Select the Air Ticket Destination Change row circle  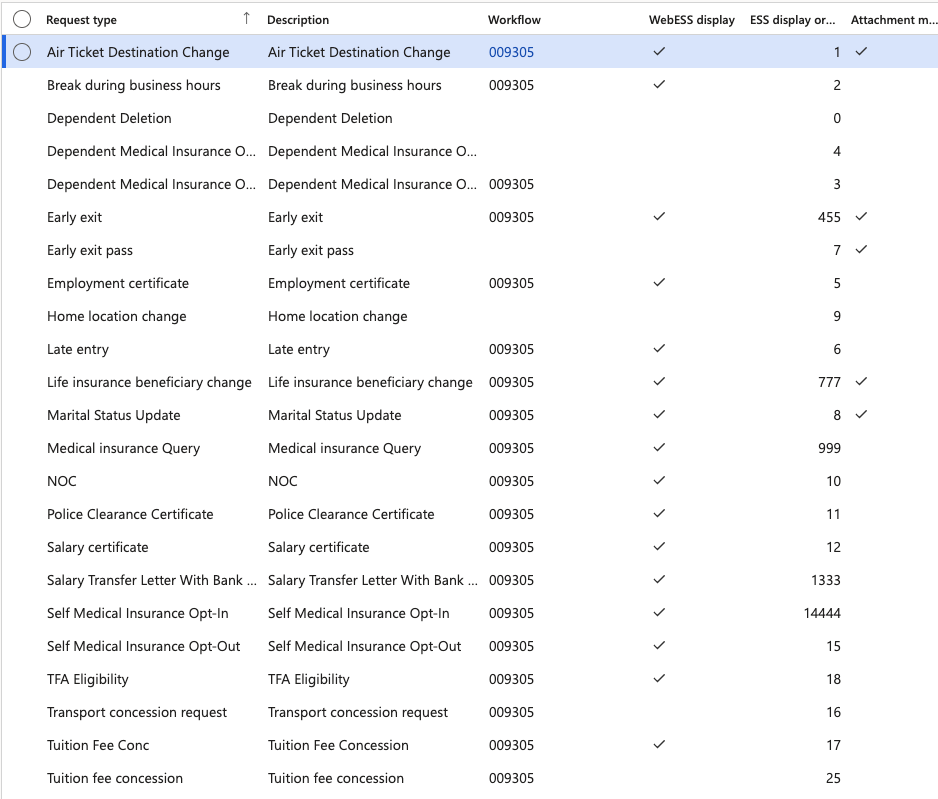pyautogui.click(x=22, y=52)
